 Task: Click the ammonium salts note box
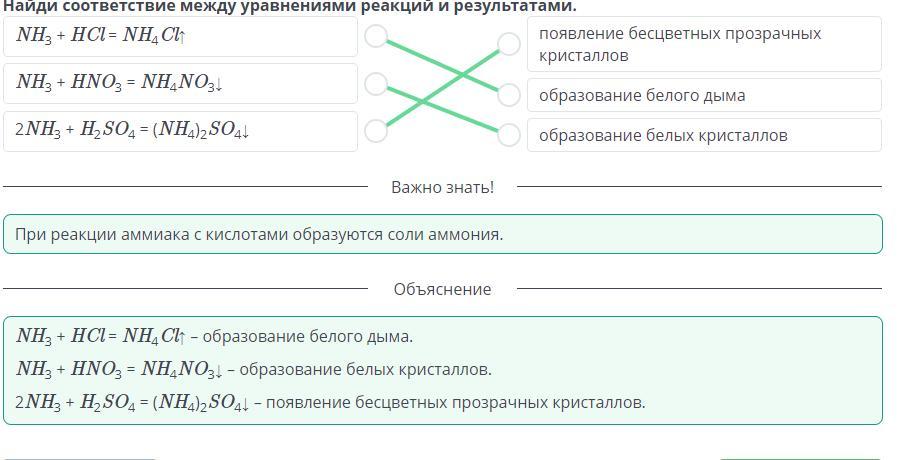click(x=442, y=234)
